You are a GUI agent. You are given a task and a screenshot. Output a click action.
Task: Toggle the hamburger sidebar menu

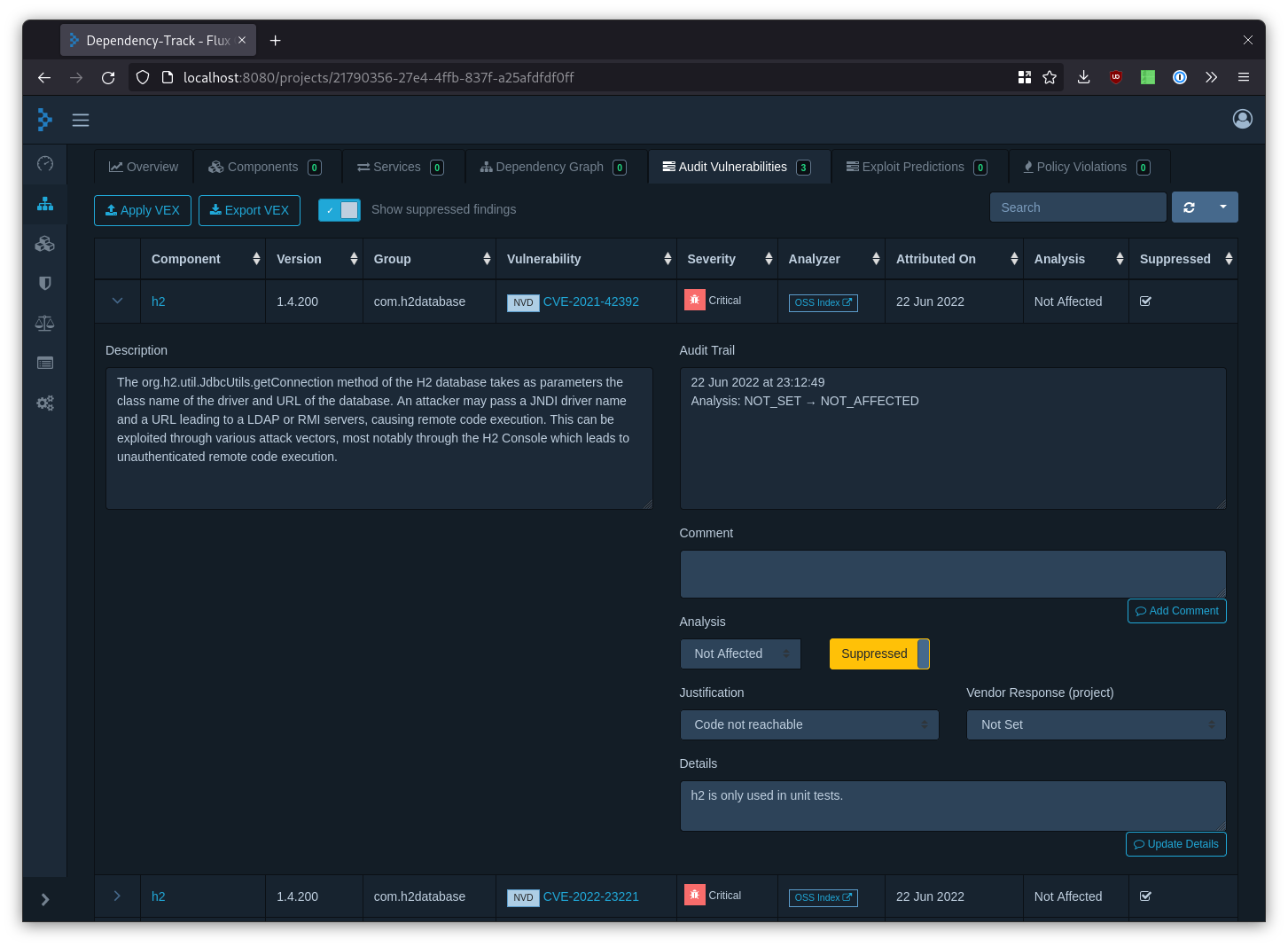tap(81, 120)
